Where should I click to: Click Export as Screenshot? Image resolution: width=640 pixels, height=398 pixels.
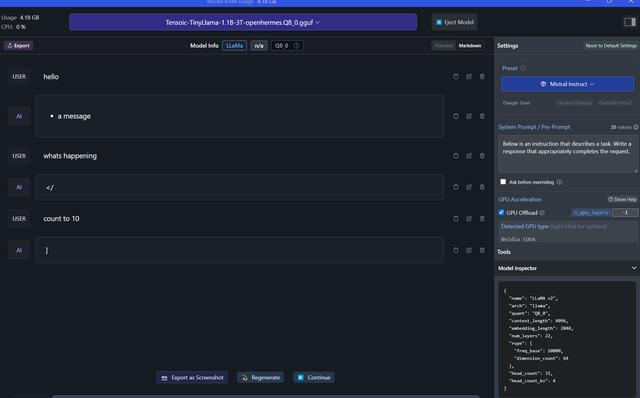pos(192,378)
